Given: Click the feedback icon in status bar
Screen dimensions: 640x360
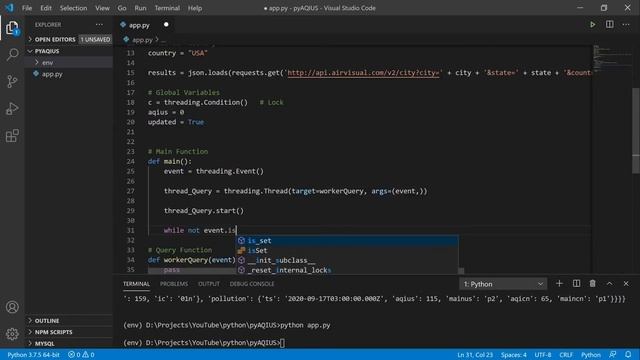Looking at the screenshot, I should pyautogui.click(x=613, y=354).
